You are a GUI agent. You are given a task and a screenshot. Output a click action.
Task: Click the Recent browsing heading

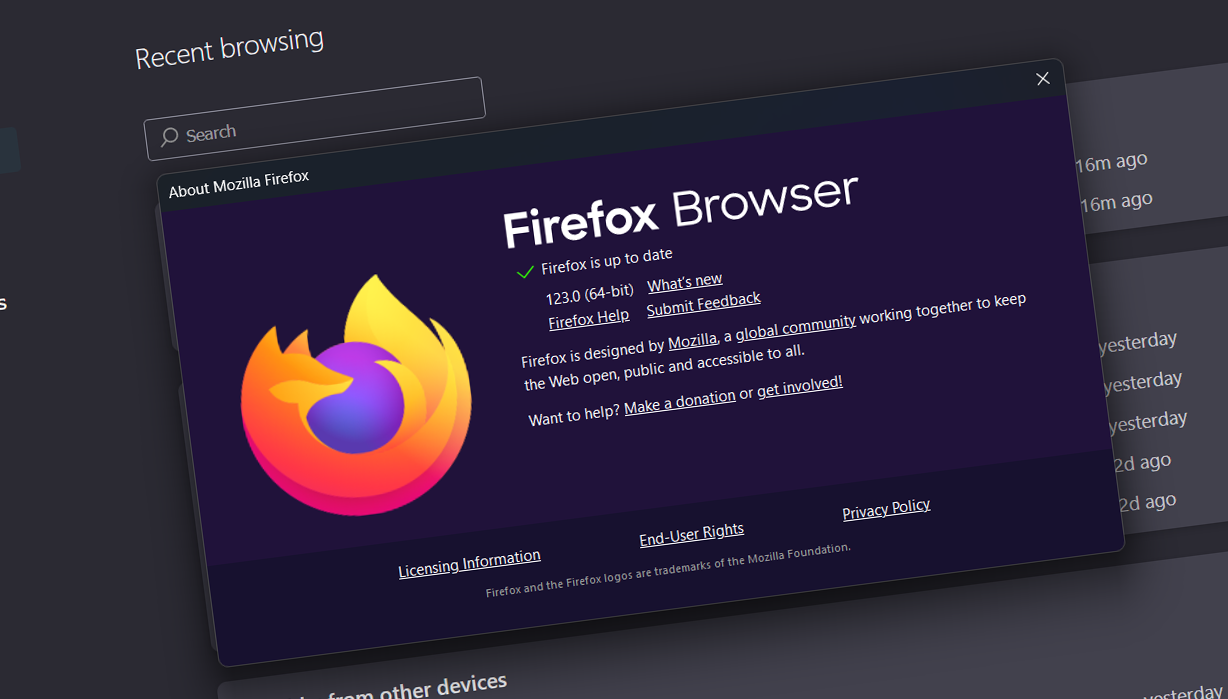(x=229, y=49)
